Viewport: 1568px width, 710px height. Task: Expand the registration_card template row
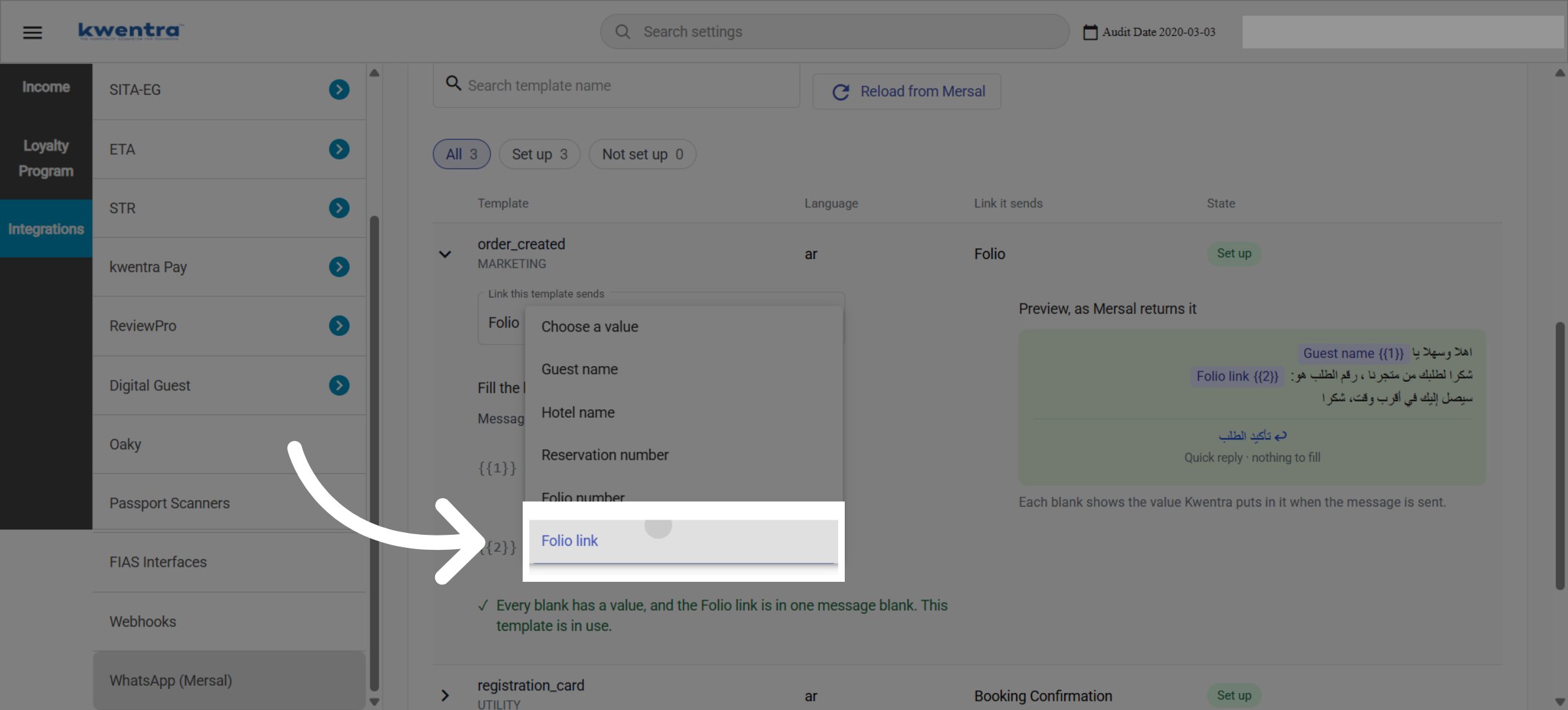(445, 695)
